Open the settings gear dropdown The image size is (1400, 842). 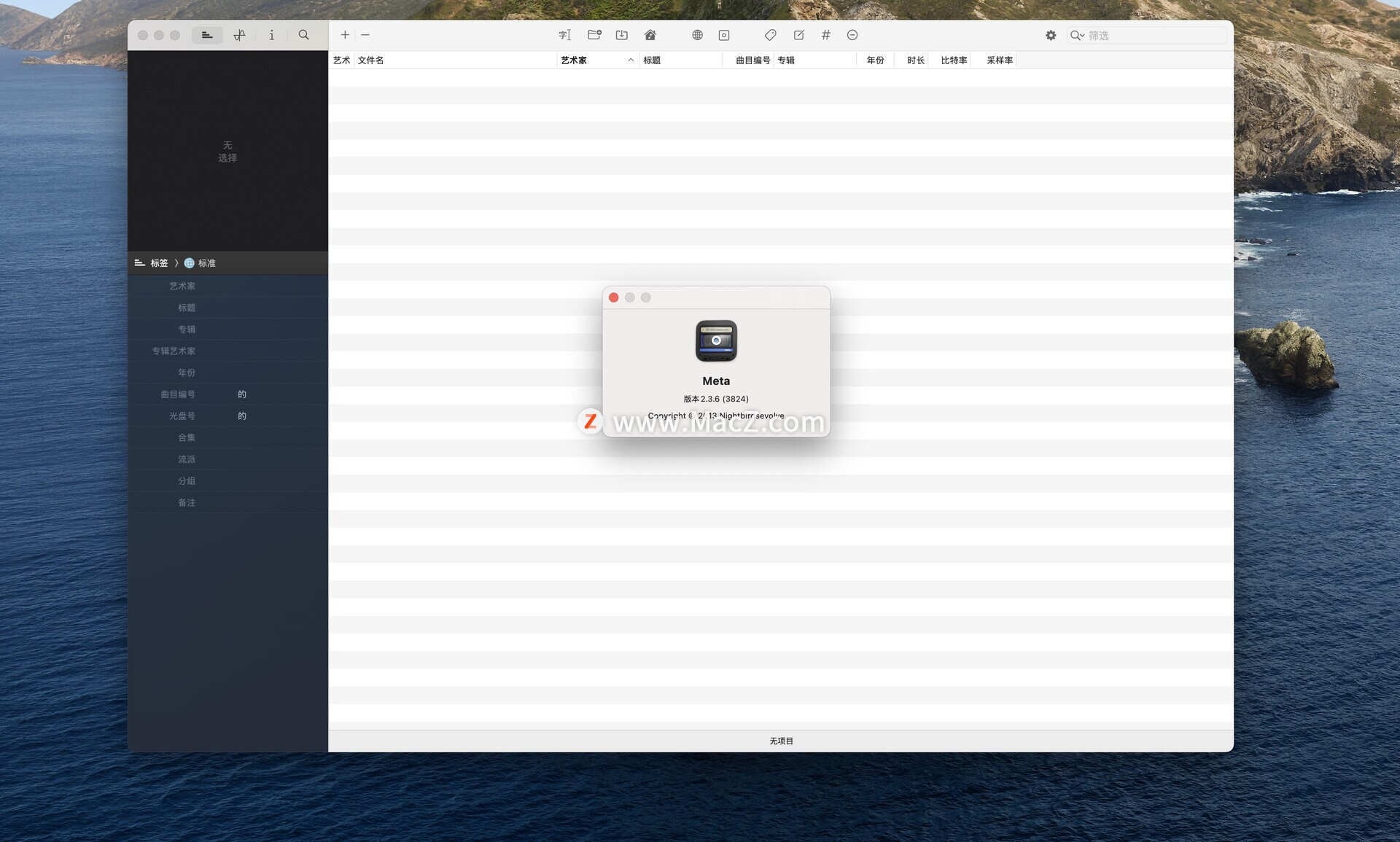pyautogui.click(x=1051, y=35)
